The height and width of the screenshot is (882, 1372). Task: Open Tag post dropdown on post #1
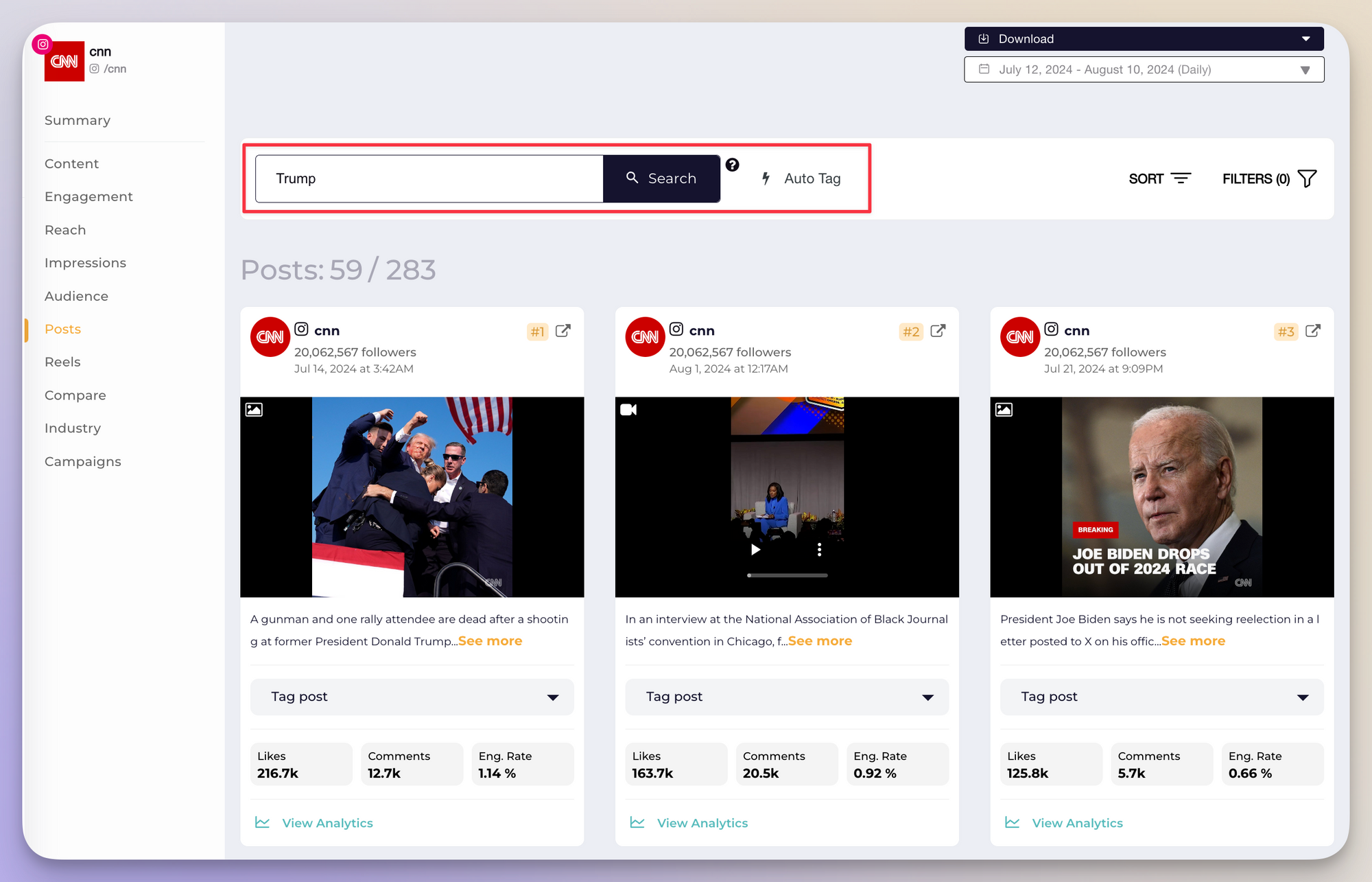pos(412,697)
